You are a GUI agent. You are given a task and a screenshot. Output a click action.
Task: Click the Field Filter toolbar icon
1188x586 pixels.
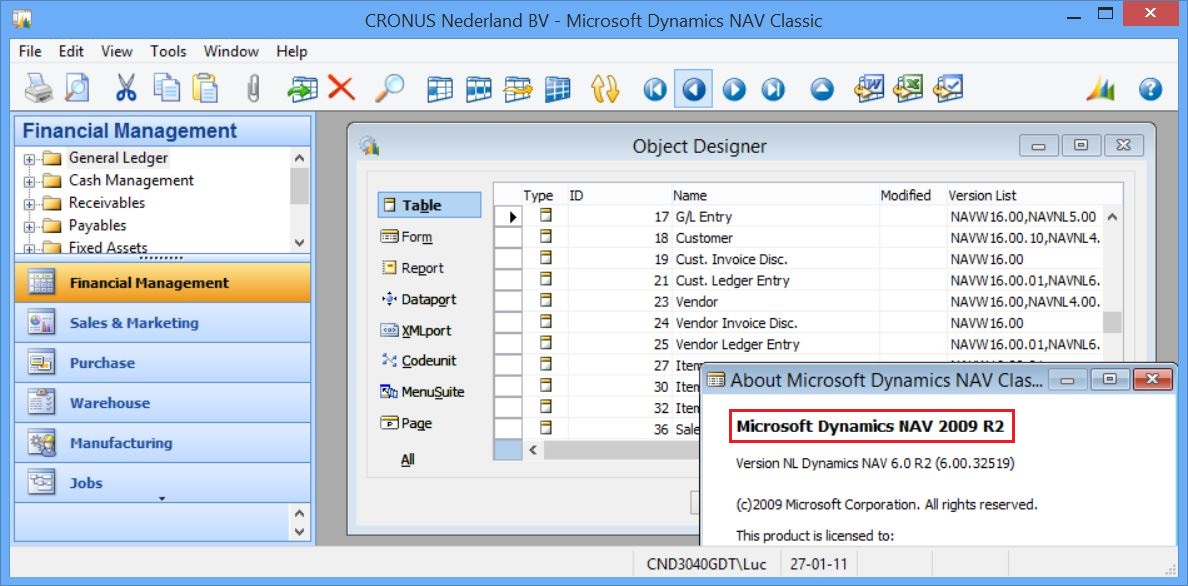pos(439,89)
